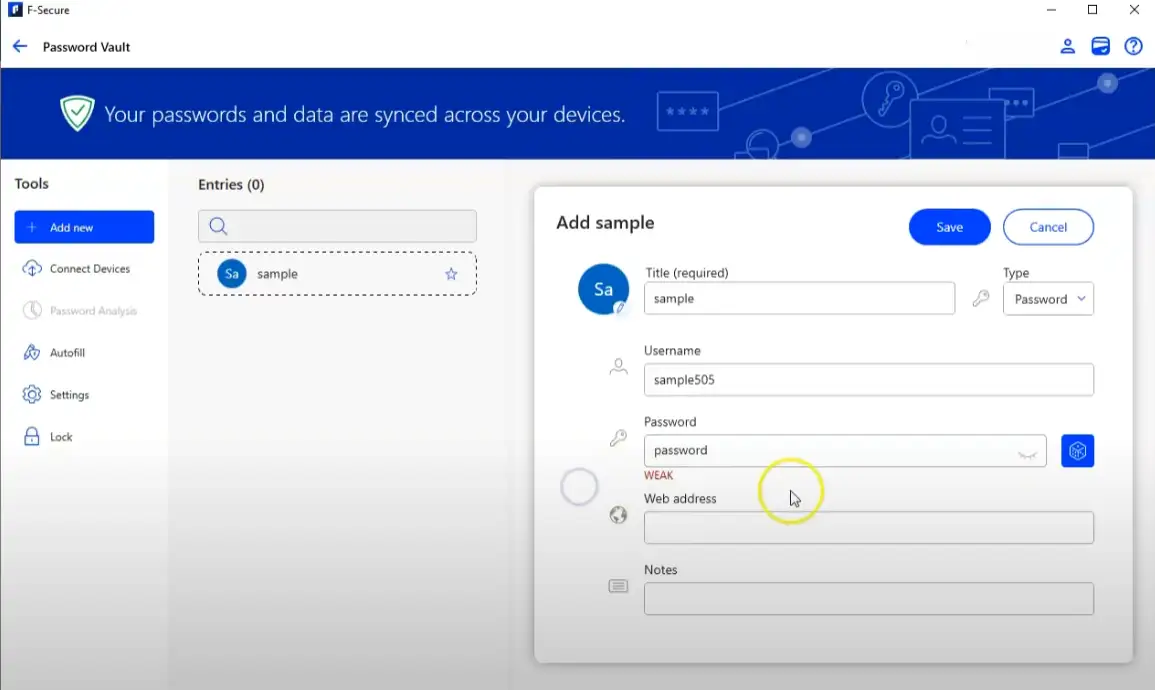Open the wallet icon in header
Viewport: 1155px width, 690px height.
pyautogui.click(x=1100, y=46)
